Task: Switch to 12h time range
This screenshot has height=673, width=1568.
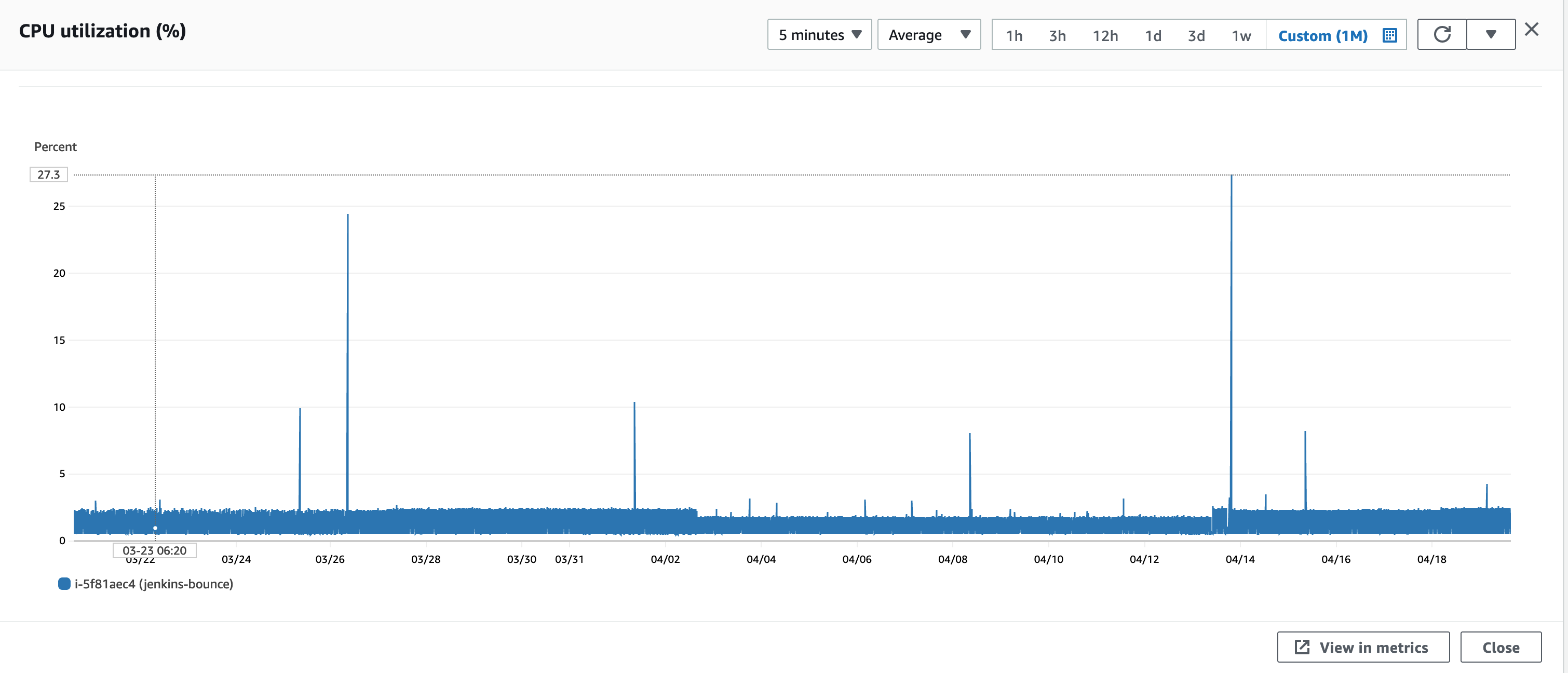Action: tap(1105, 36)
